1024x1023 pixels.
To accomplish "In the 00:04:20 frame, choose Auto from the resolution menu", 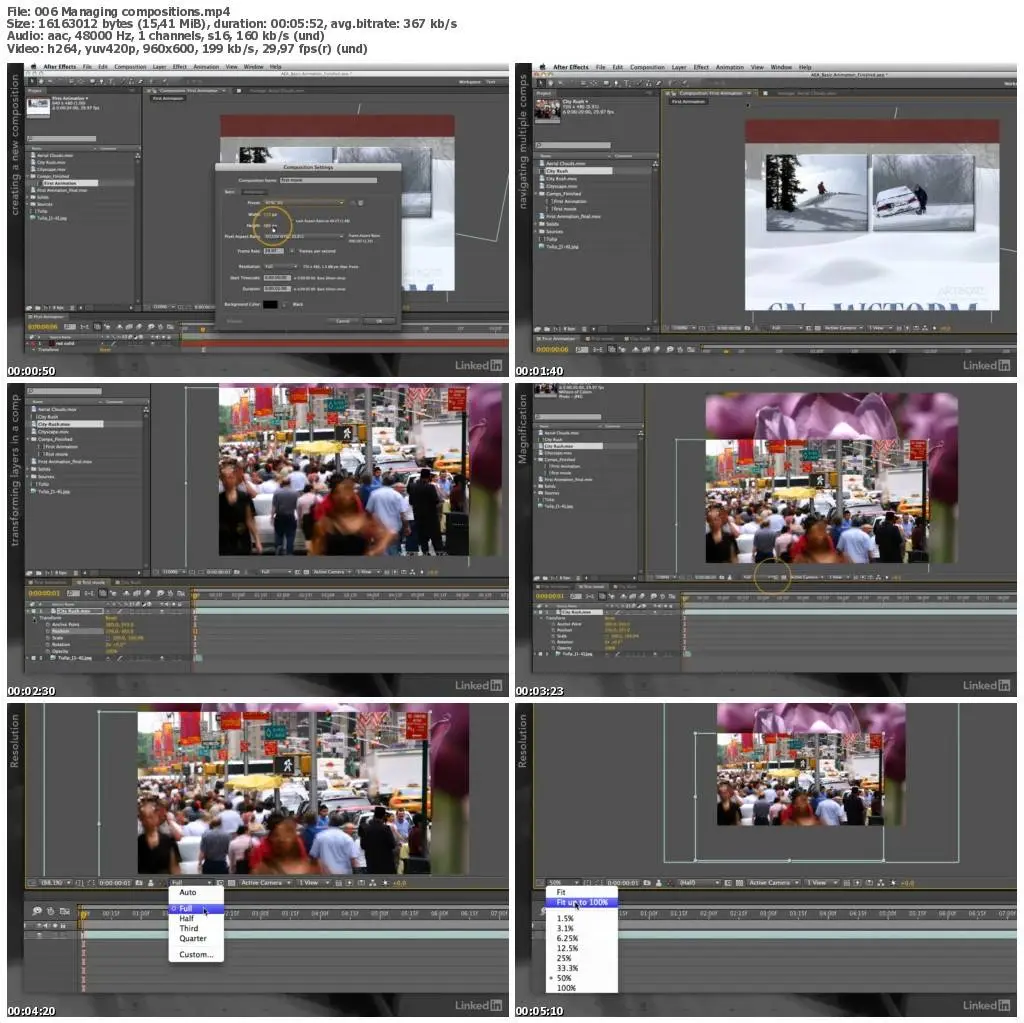I will pos(196,892).
